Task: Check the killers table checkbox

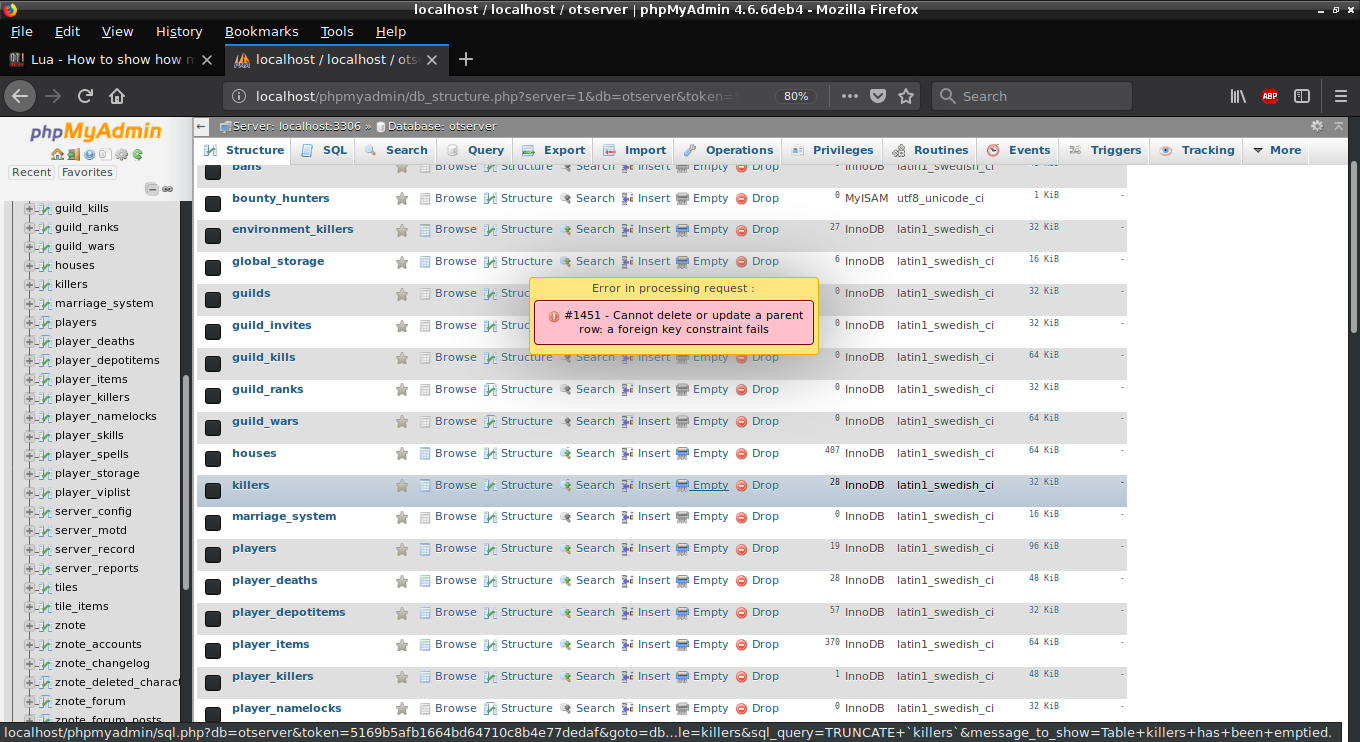Action: click(x=213, y=491)
